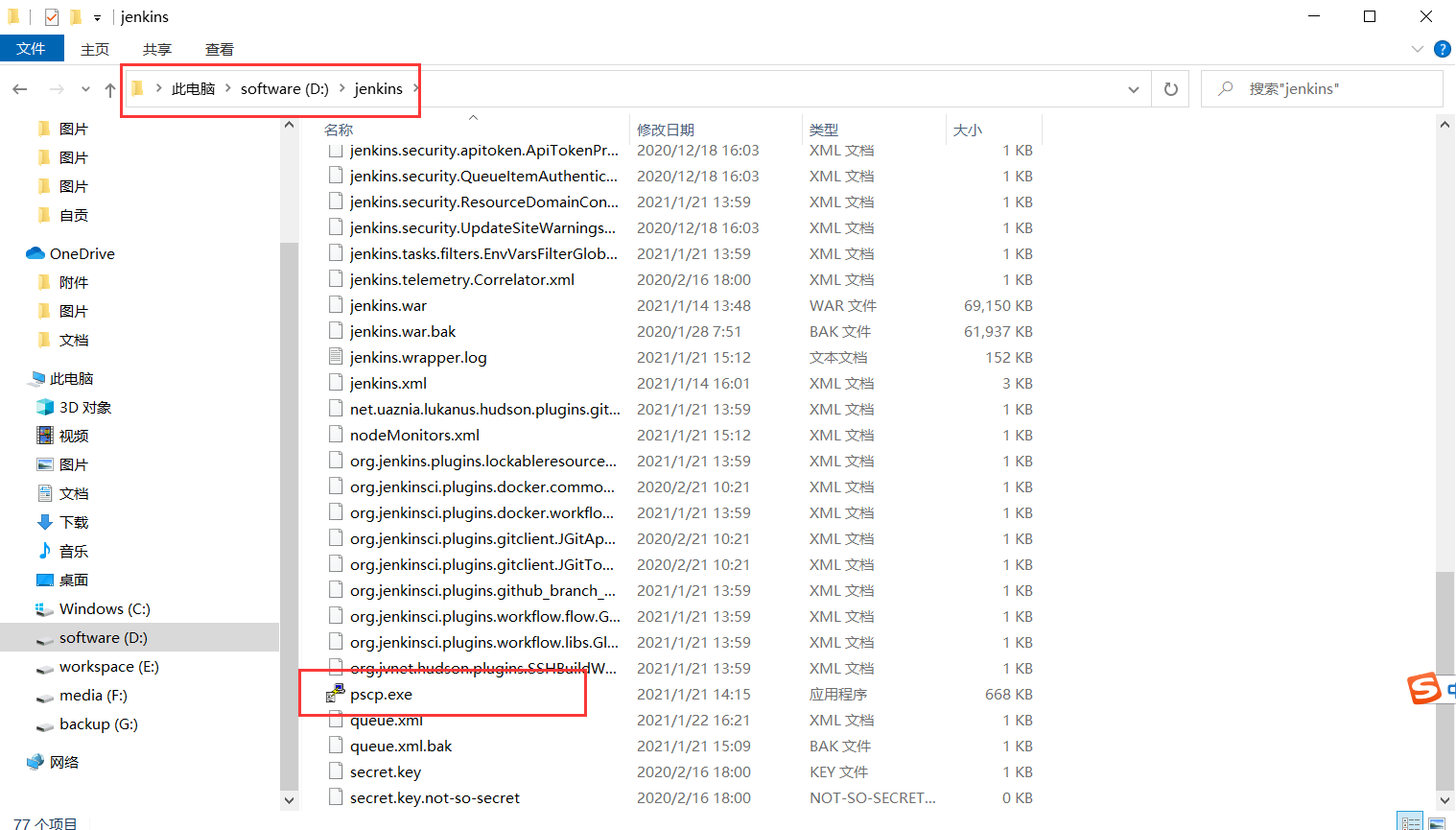Select the 3D 对象 folder icon
The width and height of the screenshot is (1456, 830).
[44, 407]
